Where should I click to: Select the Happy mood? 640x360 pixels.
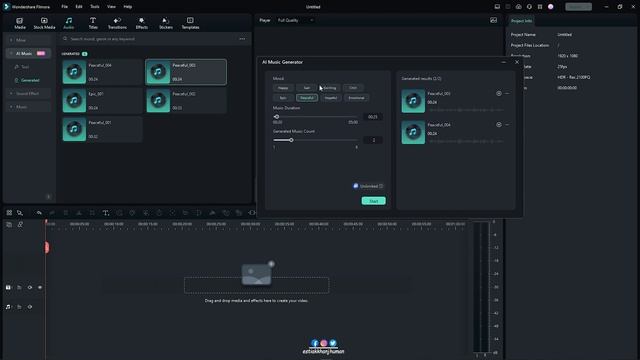(283, 88)
